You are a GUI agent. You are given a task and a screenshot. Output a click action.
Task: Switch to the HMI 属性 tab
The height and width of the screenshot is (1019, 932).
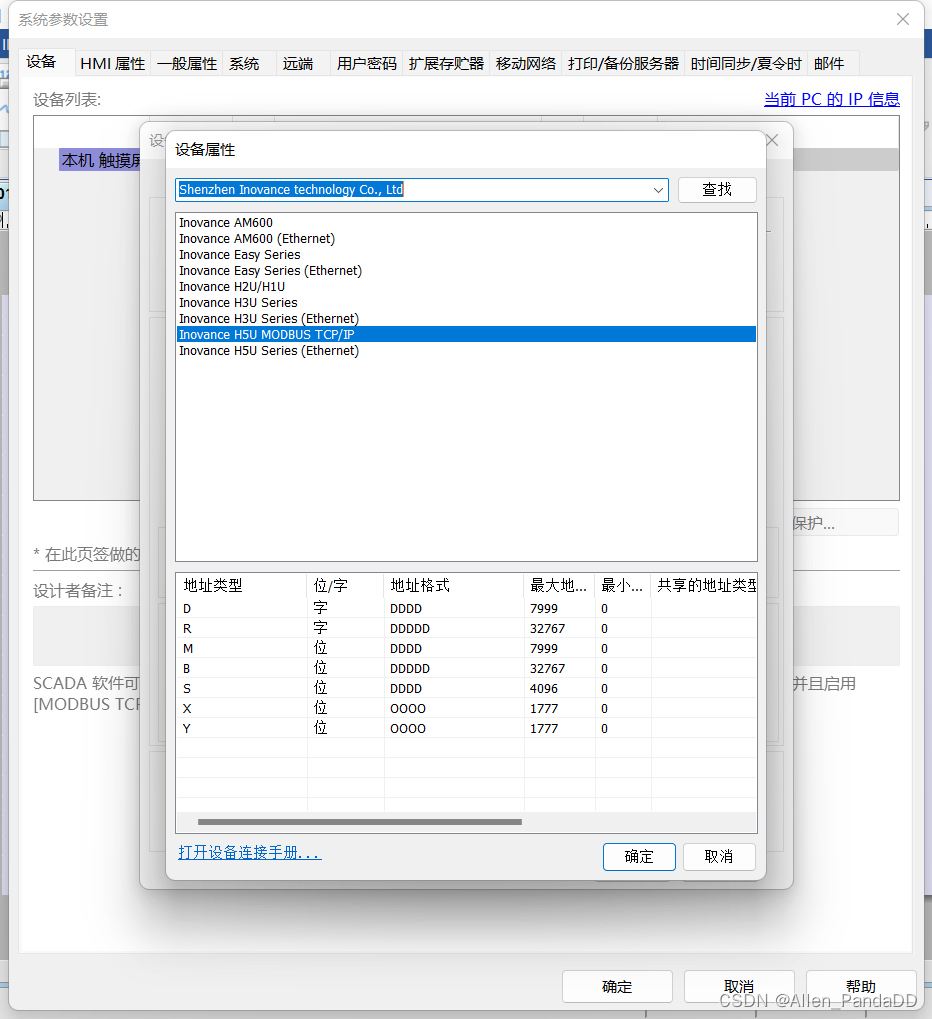[112, 64]
